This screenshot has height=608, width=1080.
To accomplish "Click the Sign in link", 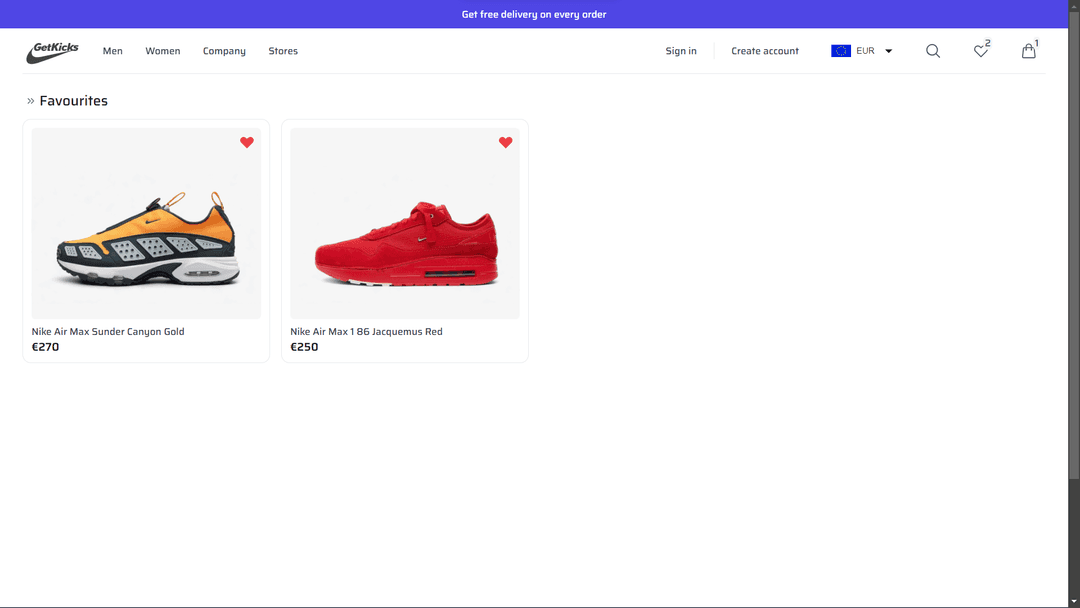I will click(x=681, y=51).
